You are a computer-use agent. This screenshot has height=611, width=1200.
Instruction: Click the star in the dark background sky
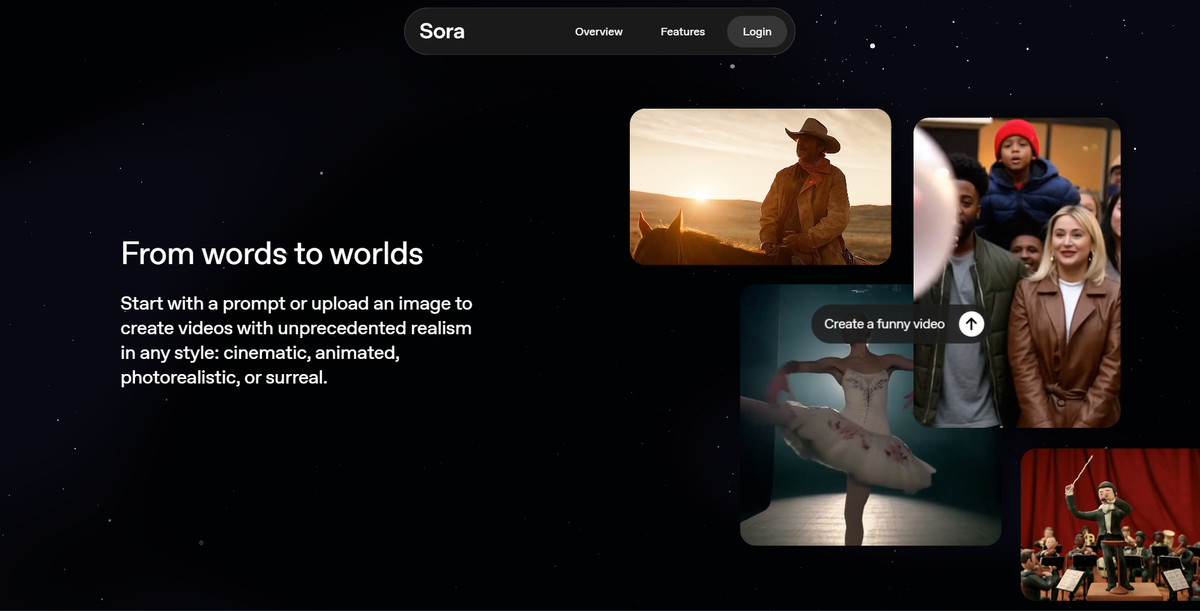(x=872, y=45)
